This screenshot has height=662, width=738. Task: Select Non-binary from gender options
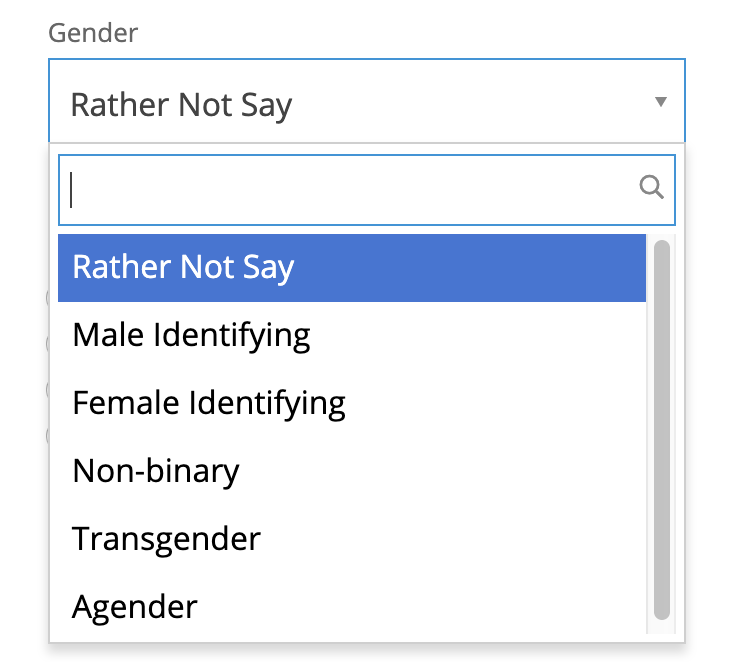click(156, 470)
